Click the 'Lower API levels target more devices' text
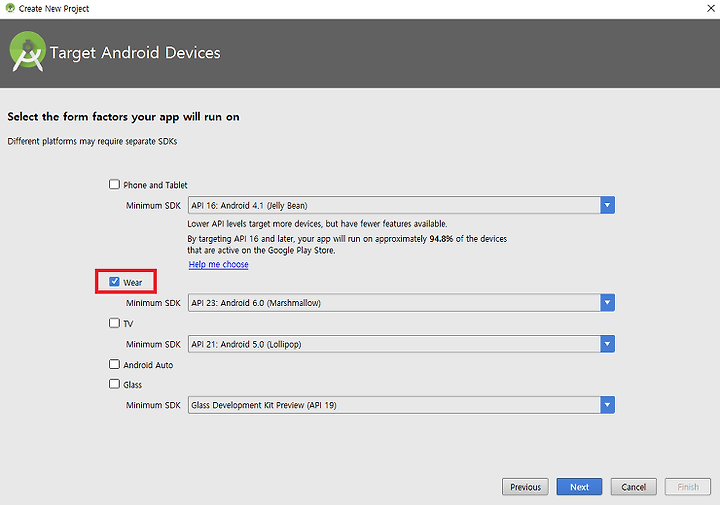Screen dimensions: 720x505 (317, 224)
